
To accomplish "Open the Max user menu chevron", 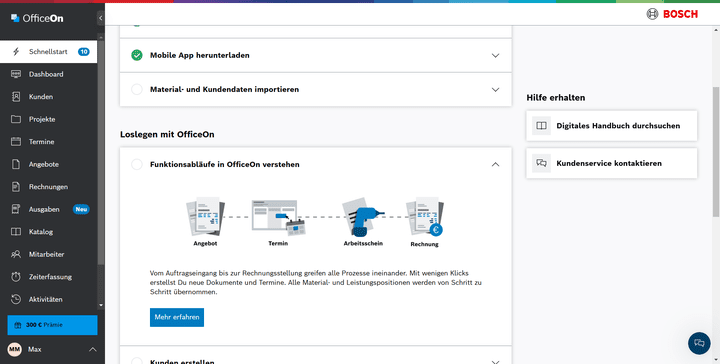I will point(93,349).
